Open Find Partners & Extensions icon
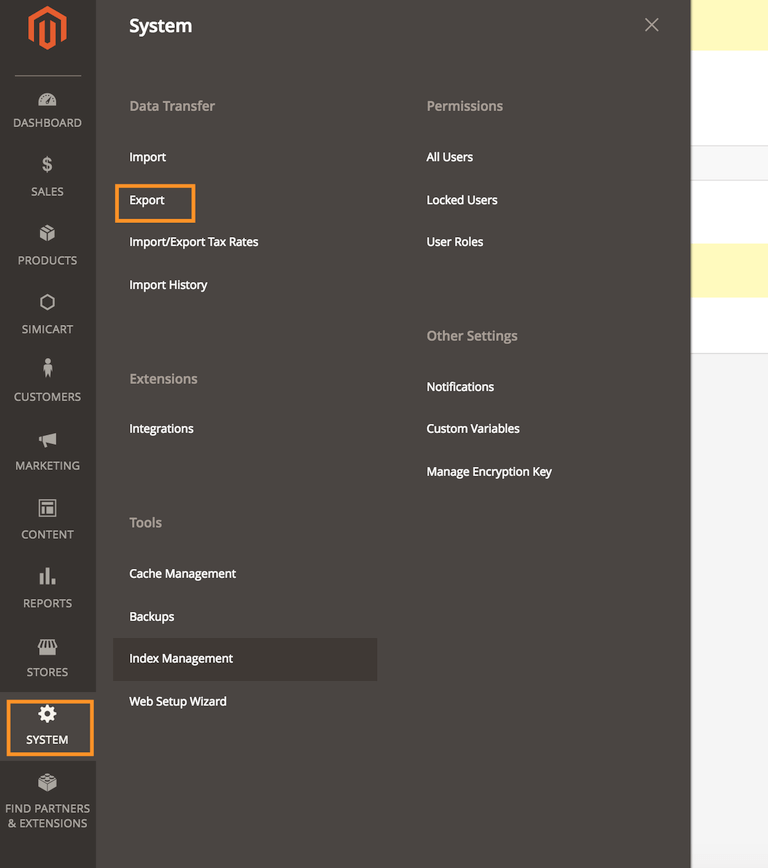The height and width of the screenshot is (868, 768). click(47, 783)
